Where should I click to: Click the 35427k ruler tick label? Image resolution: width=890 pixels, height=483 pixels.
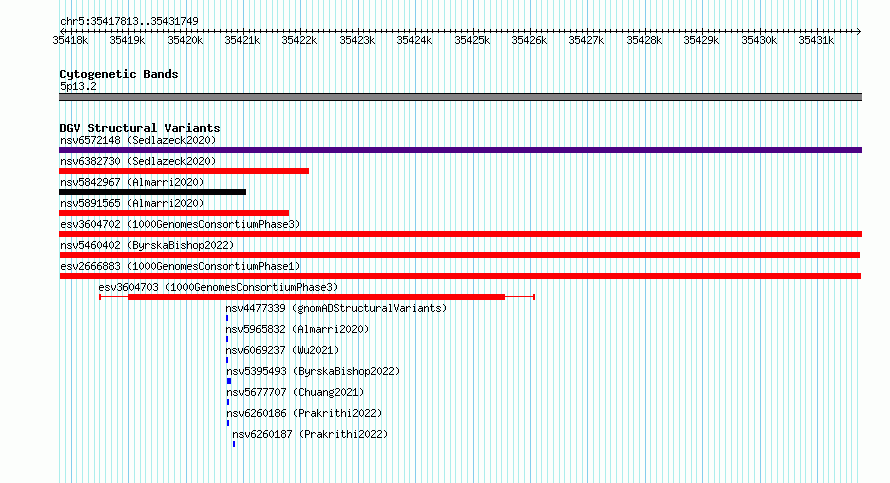click(586, 40)
